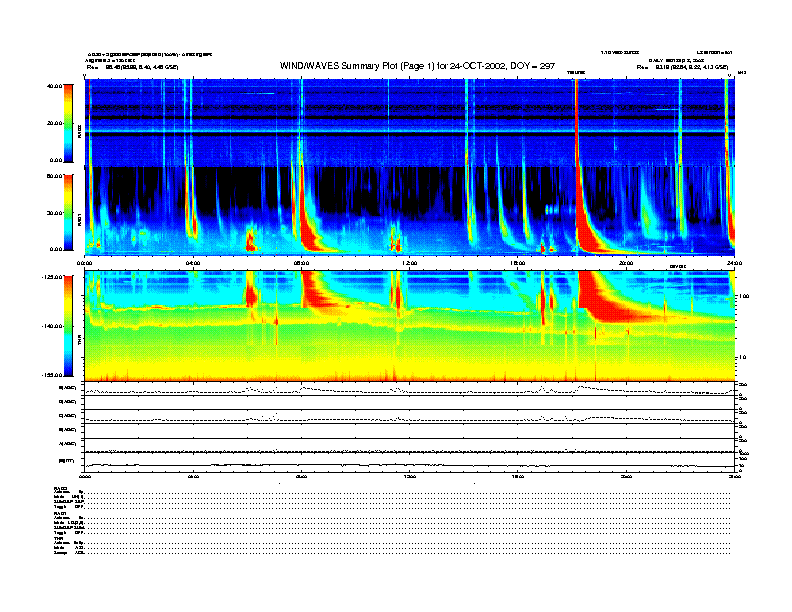
Task: Click the 24:00 time label below RAD1 spectrogram
Action: point(734,263)
